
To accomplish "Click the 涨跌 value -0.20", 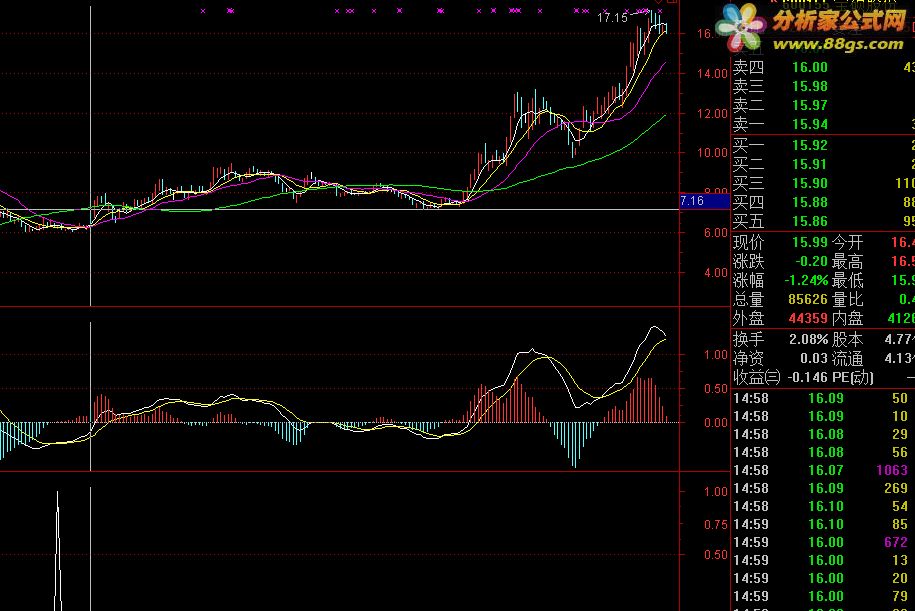I will coord(811,261).
